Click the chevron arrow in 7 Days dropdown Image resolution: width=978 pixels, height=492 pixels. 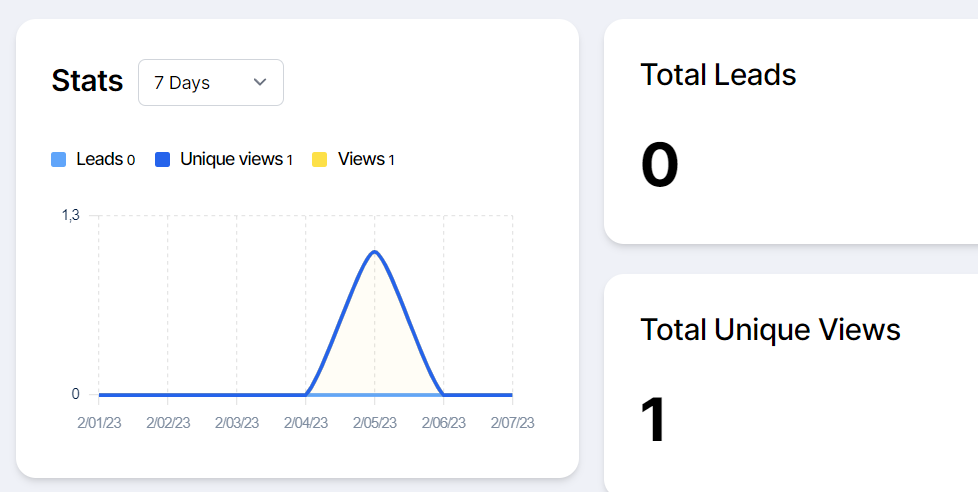(x=260, y=82)
